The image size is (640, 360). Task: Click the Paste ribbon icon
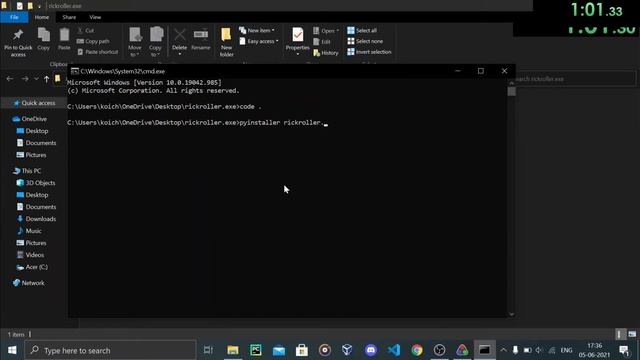pos(64,35)
